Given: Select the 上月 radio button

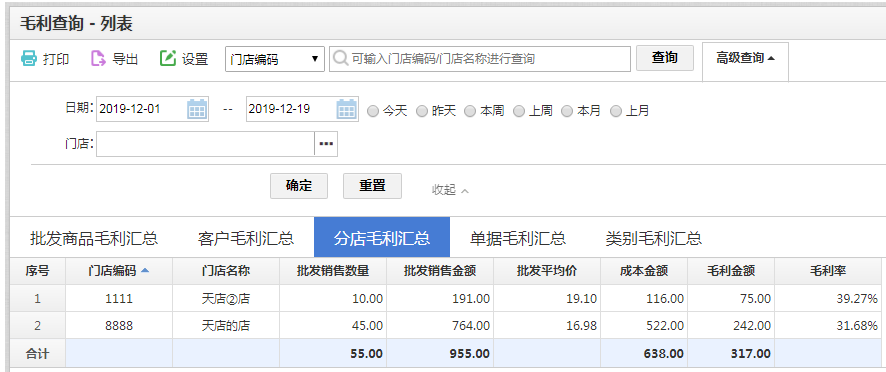Looking at the screenshot, I should 615,111.
